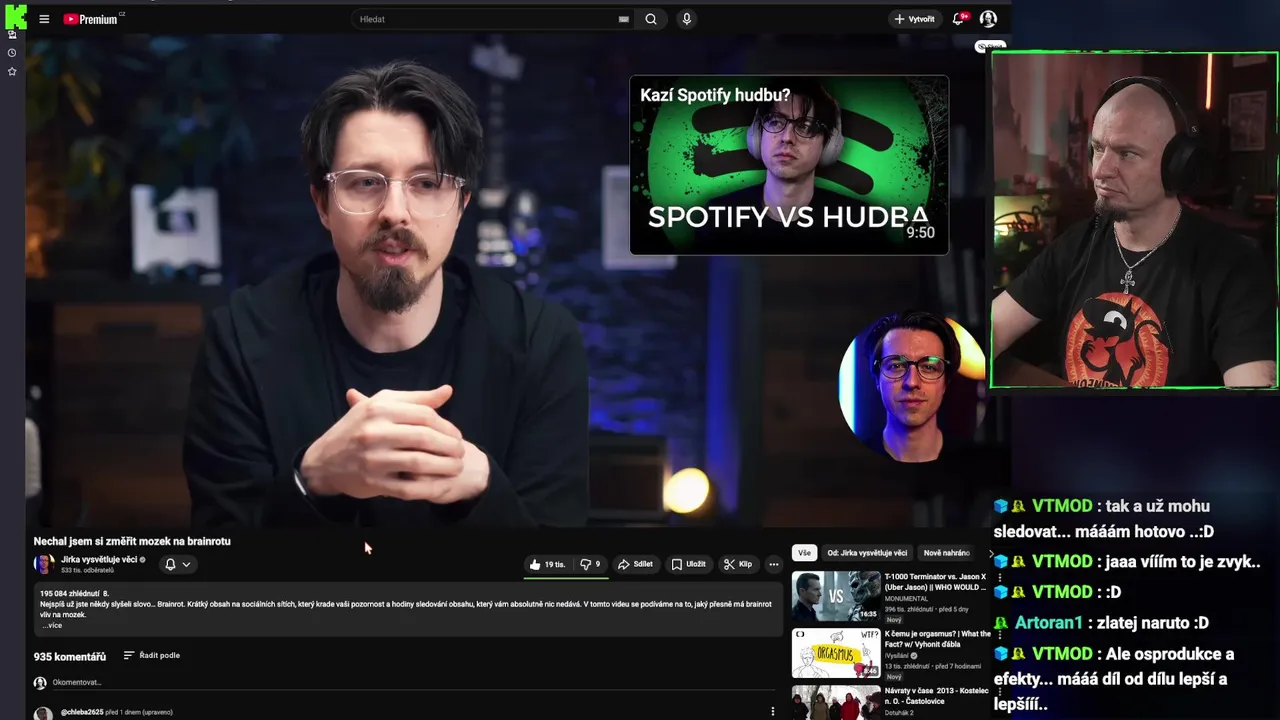
Task: Open the on-screen keyboard in search box
Action: [x=624, y=19]
